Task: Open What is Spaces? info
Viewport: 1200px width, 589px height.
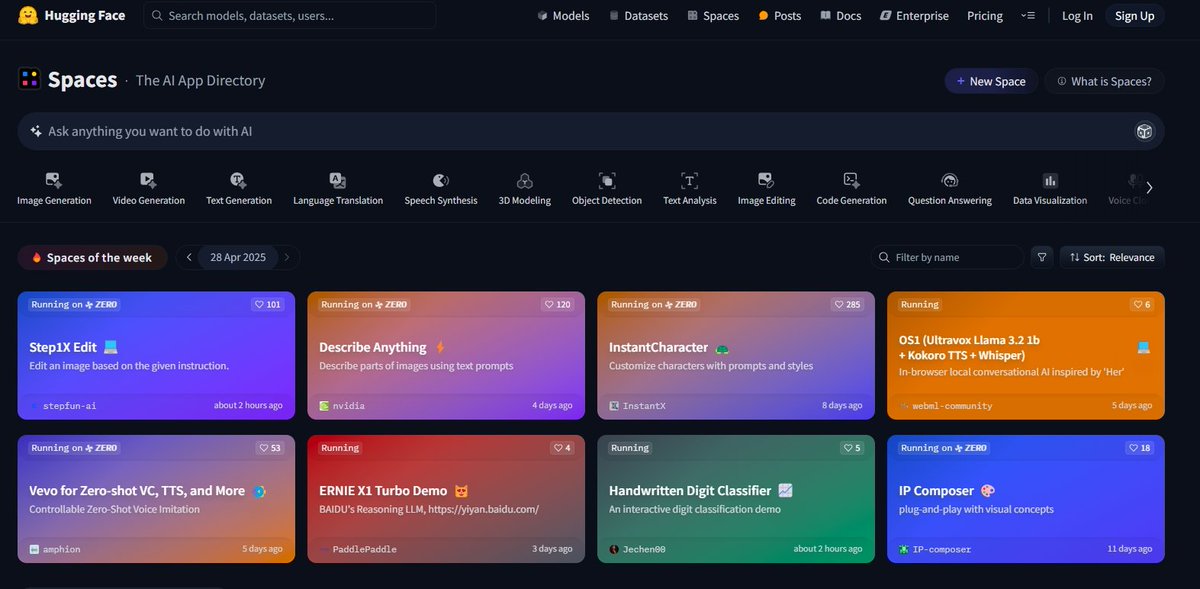Action: (1104, 81)
